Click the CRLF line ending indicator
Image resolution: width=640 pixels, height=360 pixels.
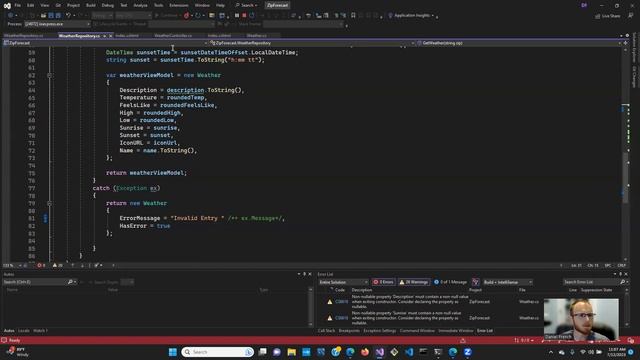click(x=622, y=265)
